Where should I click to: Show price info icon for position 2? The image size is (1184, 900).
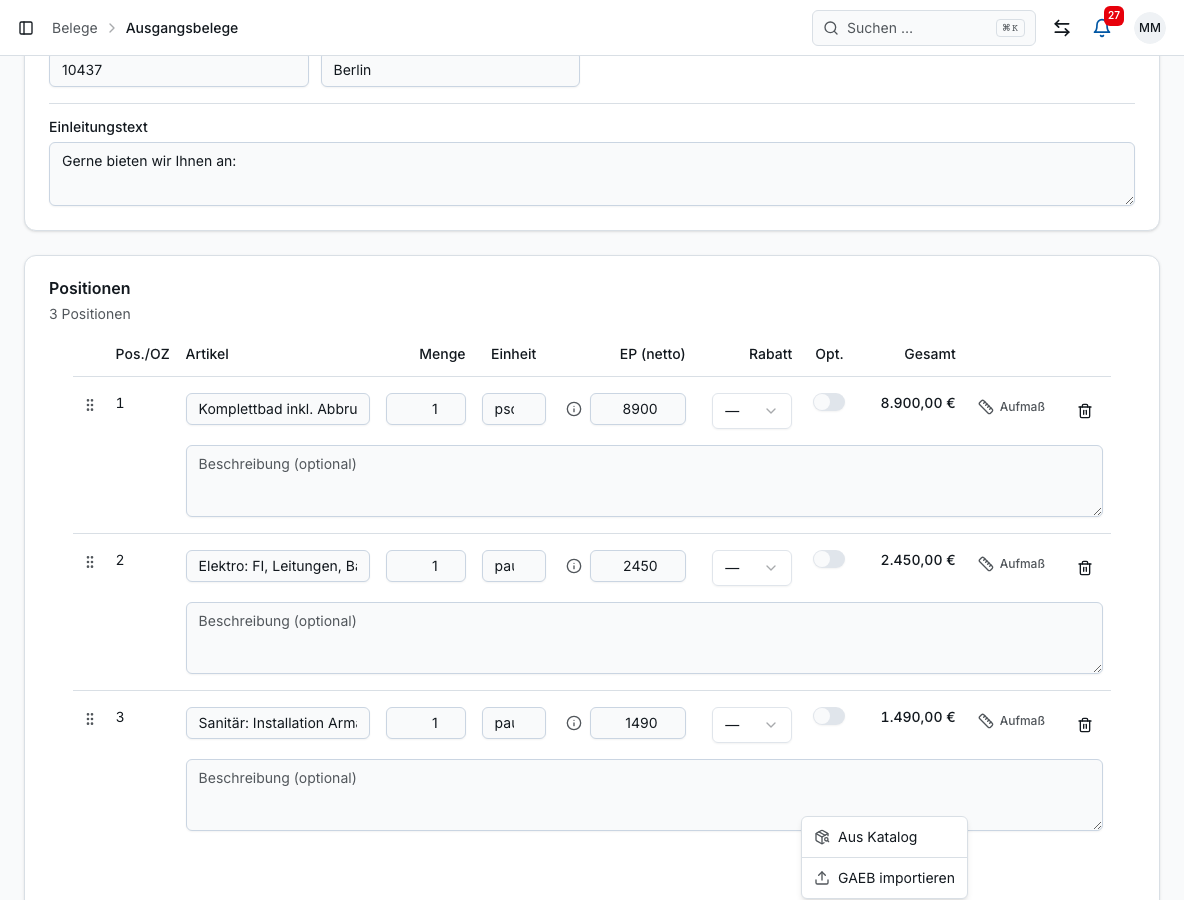[x=574, y=566]
